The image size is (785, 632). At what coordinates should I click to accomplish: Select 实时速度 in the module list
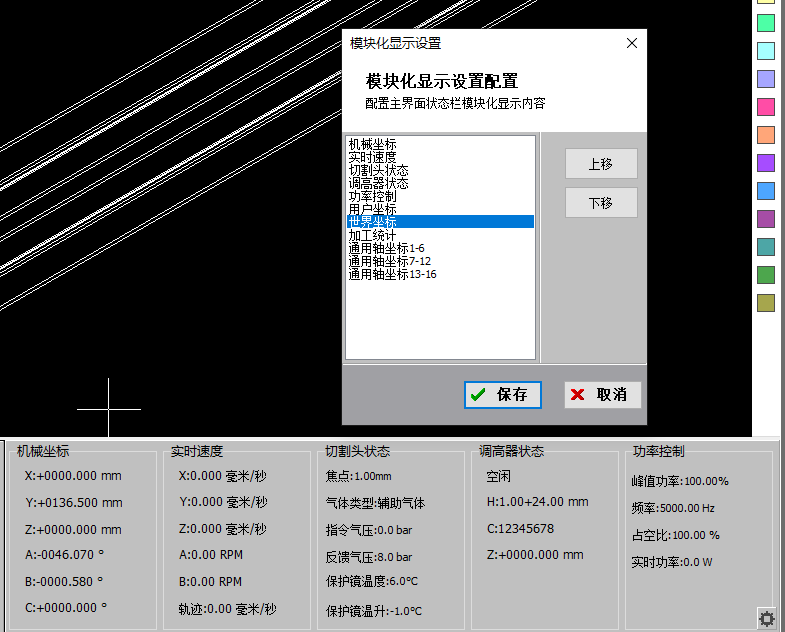click(441, 157)
